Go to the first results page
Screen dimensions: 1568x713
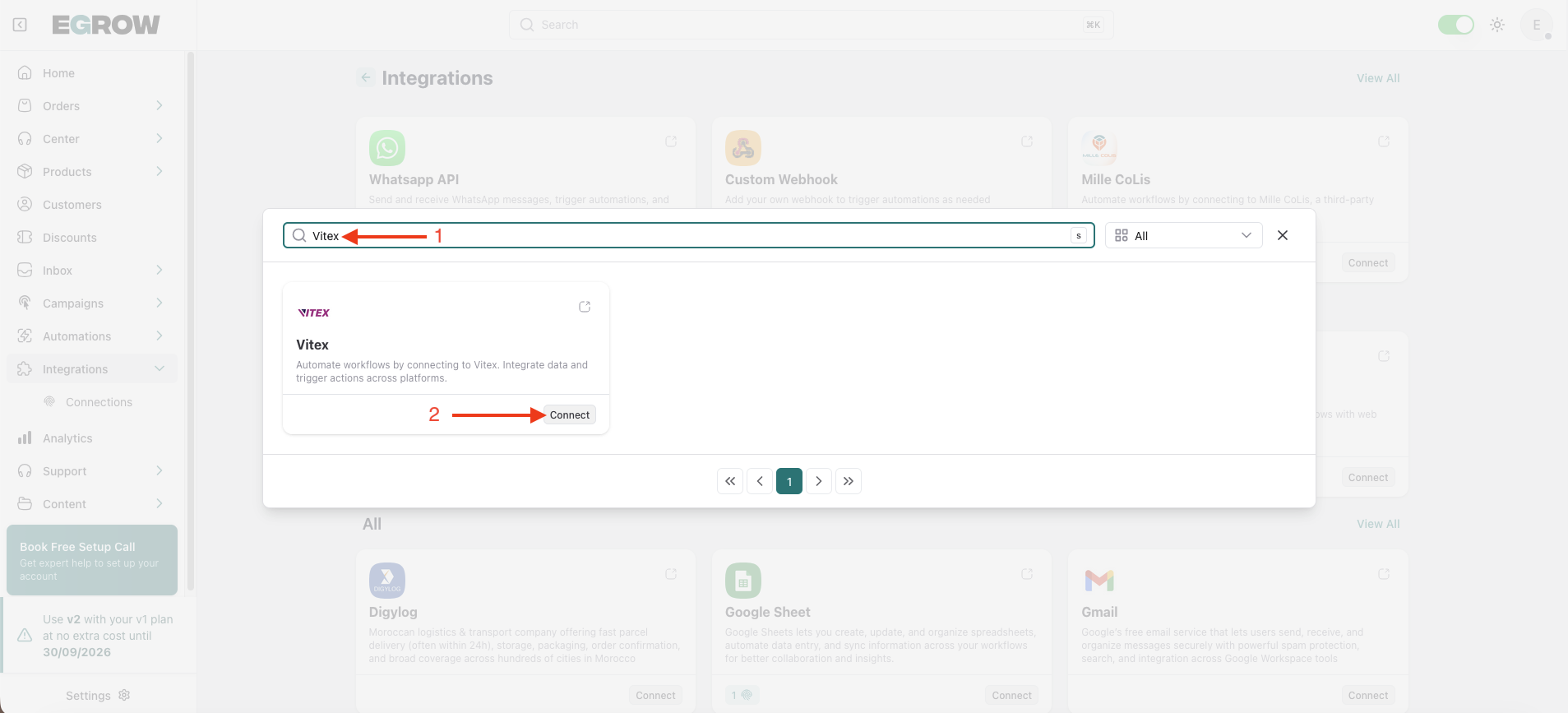coord(730,481)
